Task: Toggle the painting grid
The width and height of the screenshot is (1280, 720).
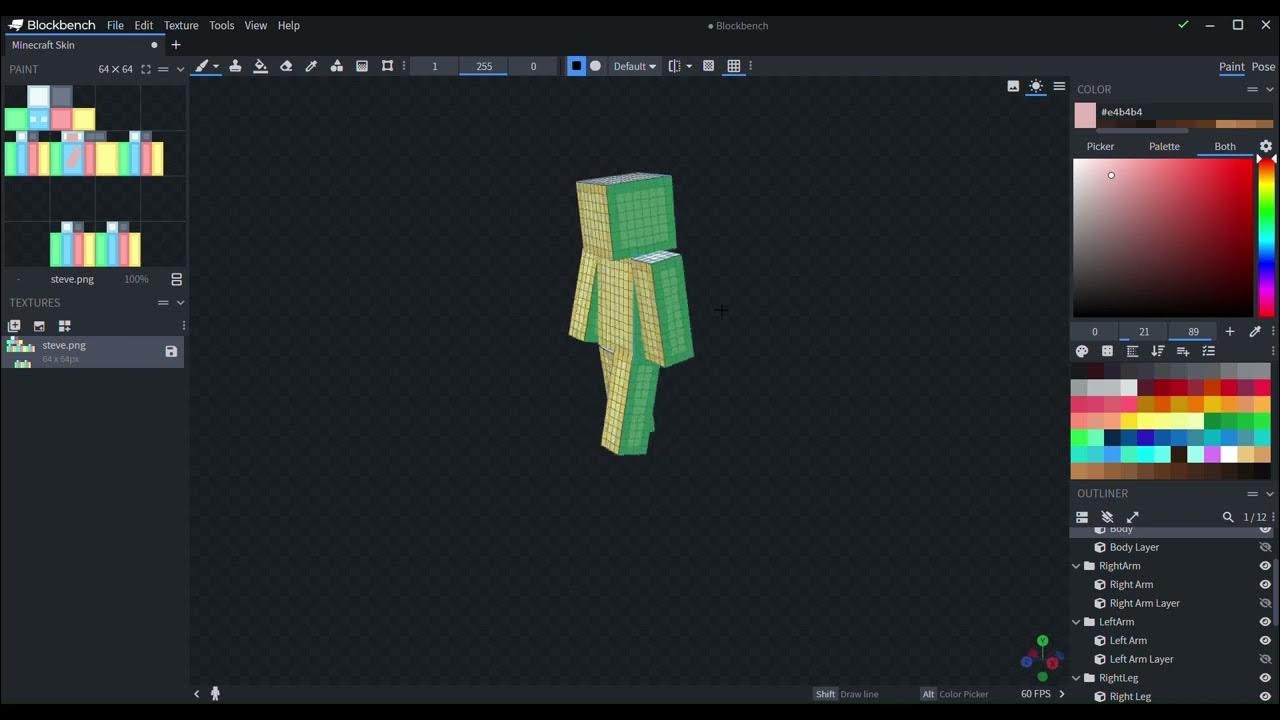Action: click(734, 66)
